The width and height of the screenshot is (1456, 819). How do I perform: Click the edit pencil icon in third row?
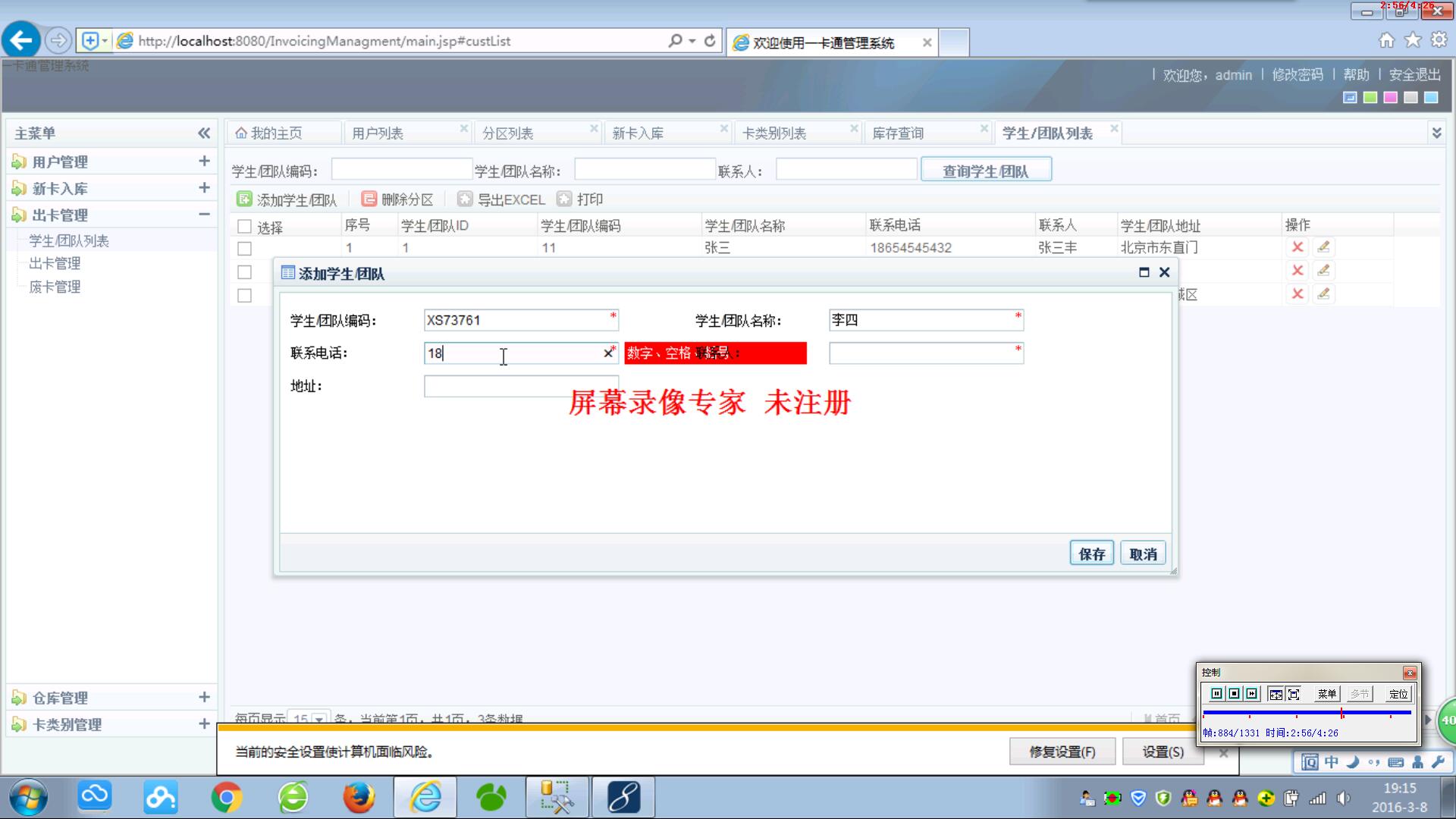click(x=1323, y=294)
